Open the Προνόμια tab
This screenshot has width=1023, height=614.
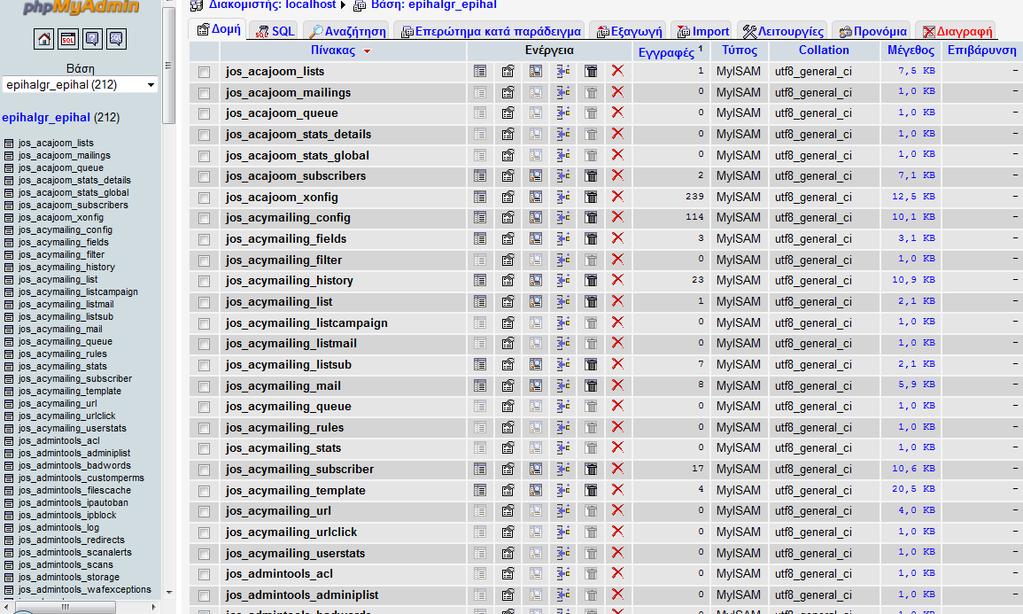(x=872, y=31)
